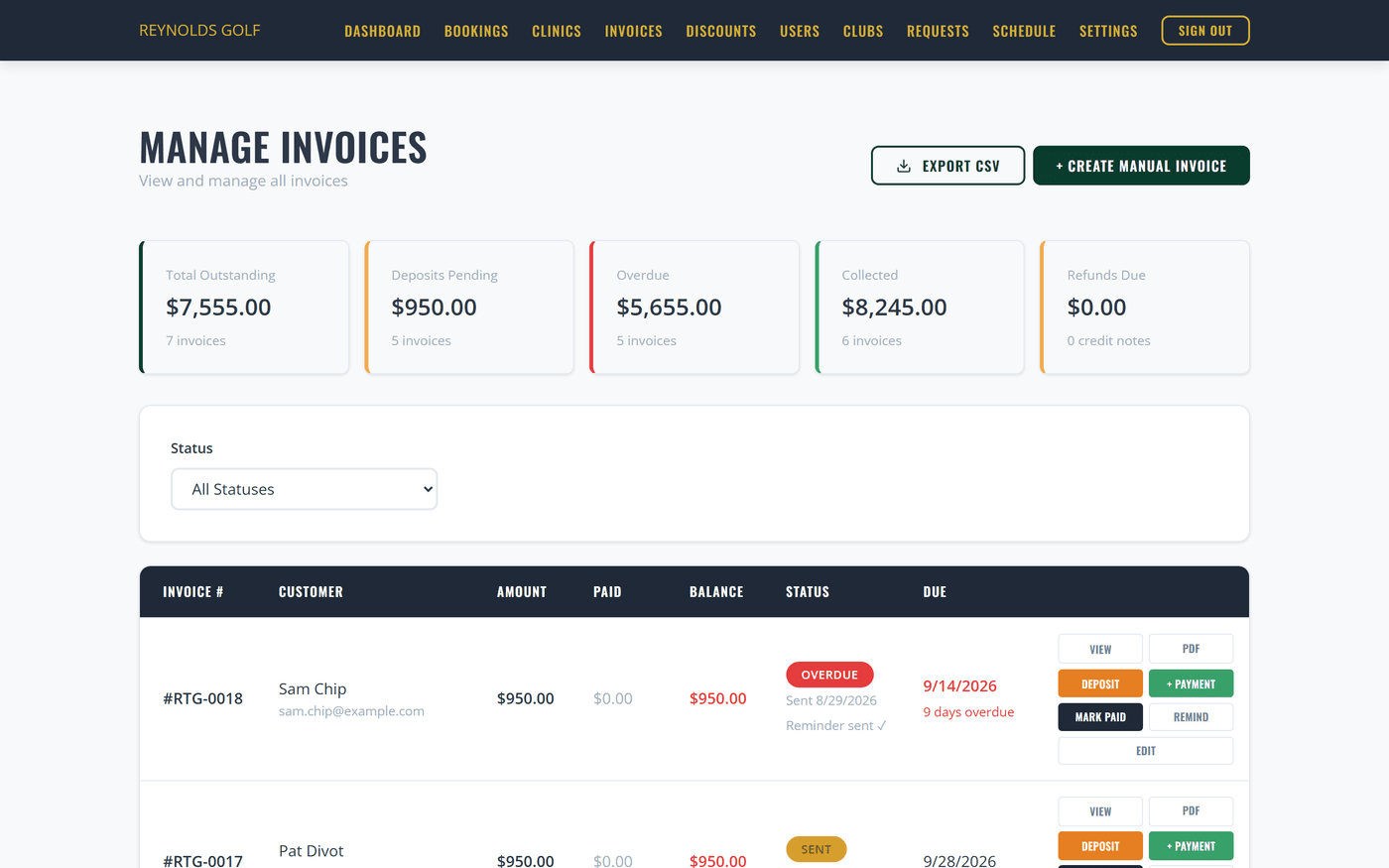Click Create Manual Invoice button
Screen dimensions: 1389x868
(x=1141, y=166)
